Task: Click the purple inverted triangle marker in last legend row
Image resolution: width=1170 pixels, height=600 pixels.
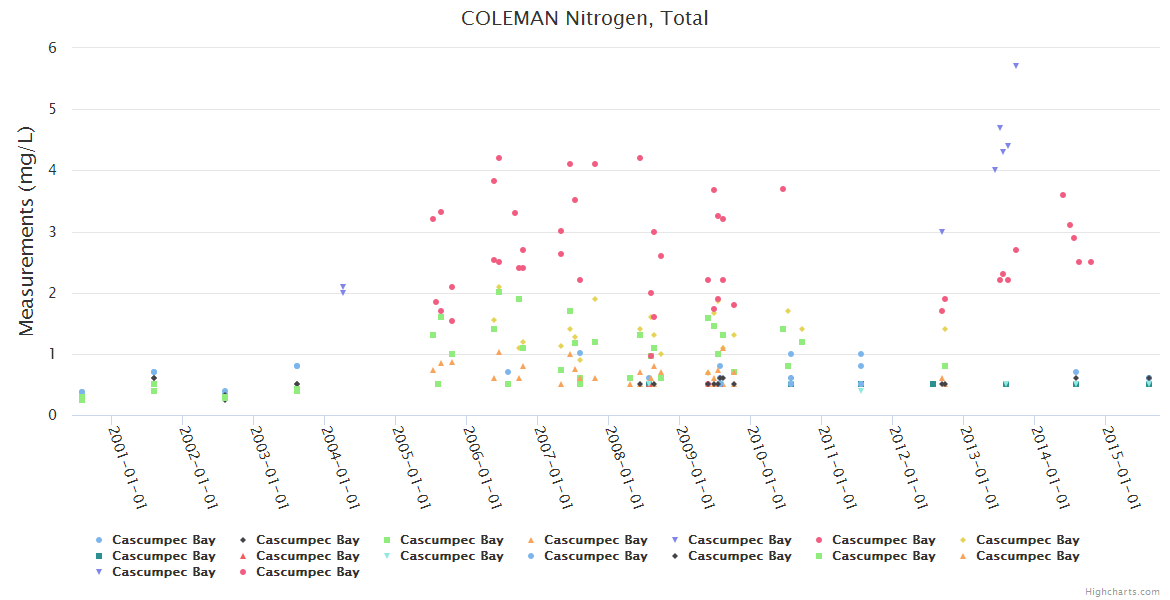Action: coord(97,572)
